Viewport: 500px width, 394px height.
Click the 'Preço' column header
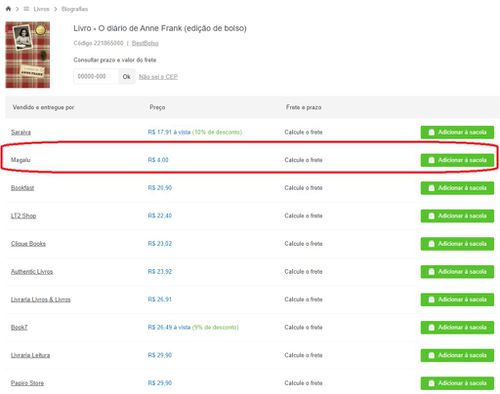coord(157,107)
